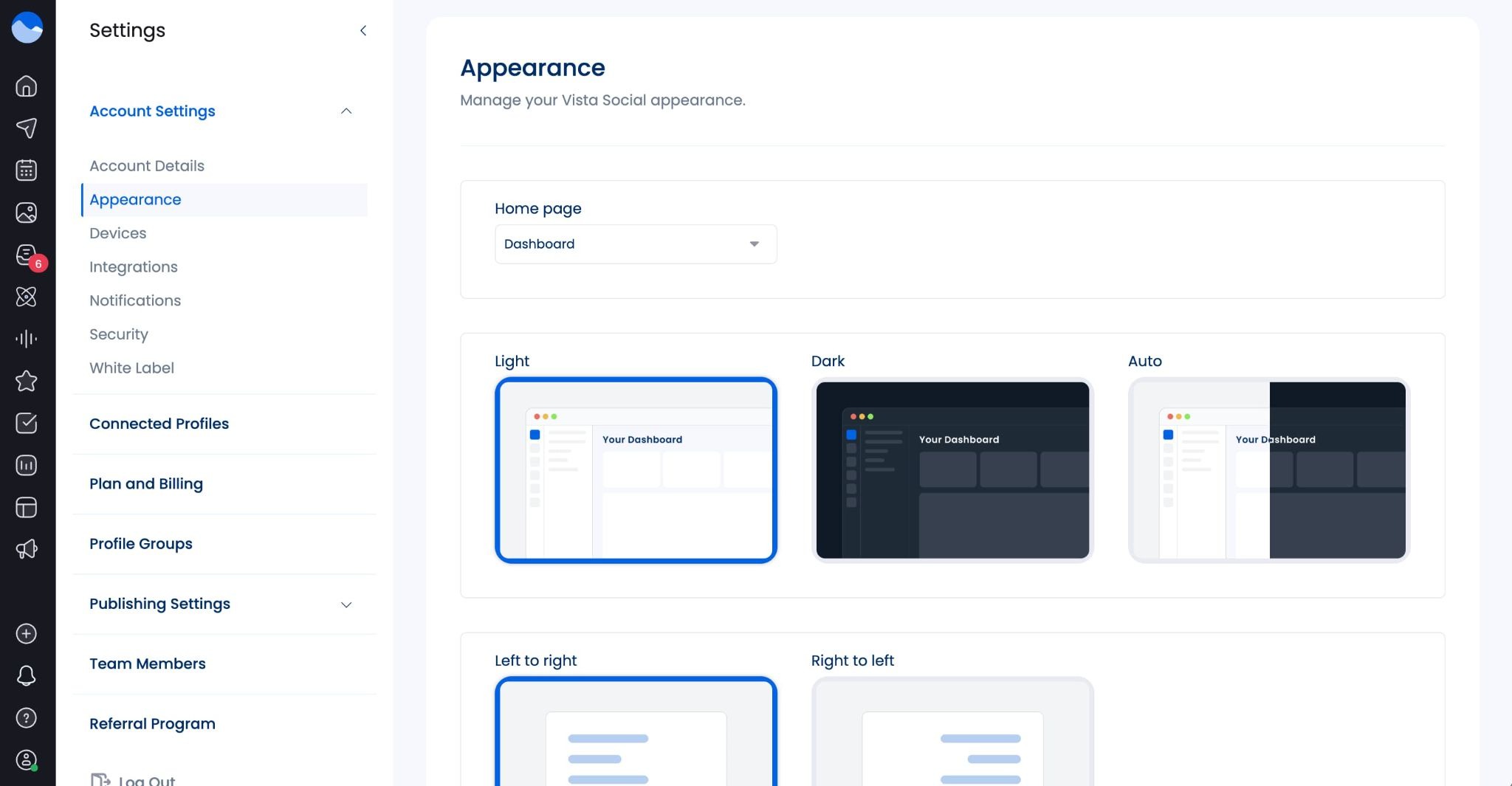Viewport: 1512px width, 786px height.
Task: Open the megaphone icon in sidebar
Action: click(x=27, y=549)
